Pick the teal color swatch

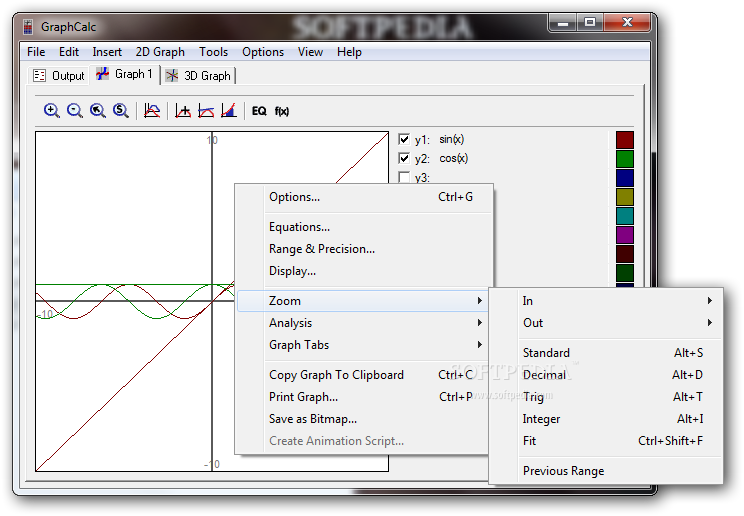coord(625,216)
